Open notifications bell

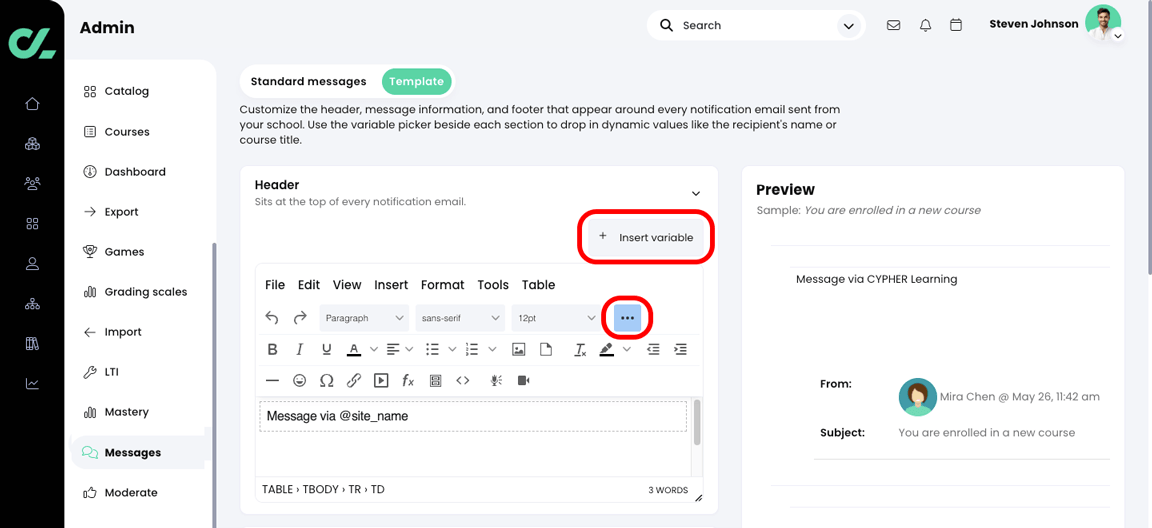coord(925,25)
